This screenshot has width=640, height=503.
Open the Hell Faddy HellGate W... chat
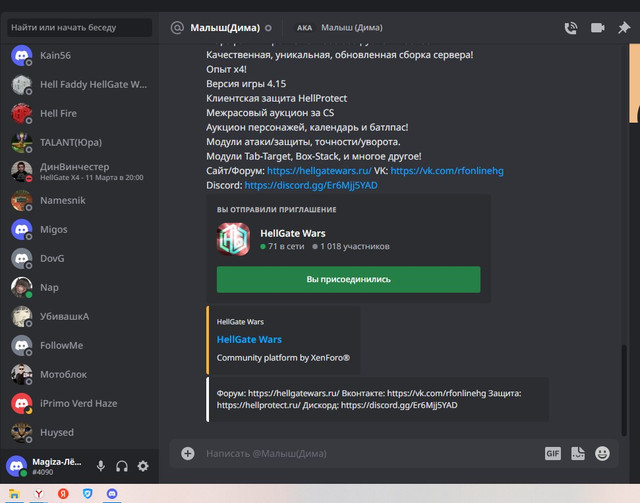(80, 85)
